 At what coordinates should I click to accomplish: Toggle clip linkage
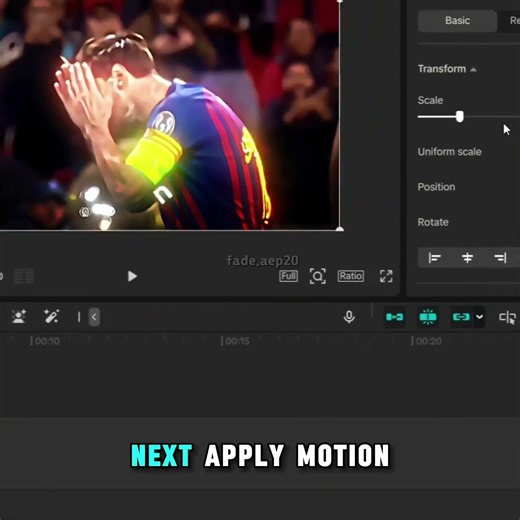tap(461, 317)
